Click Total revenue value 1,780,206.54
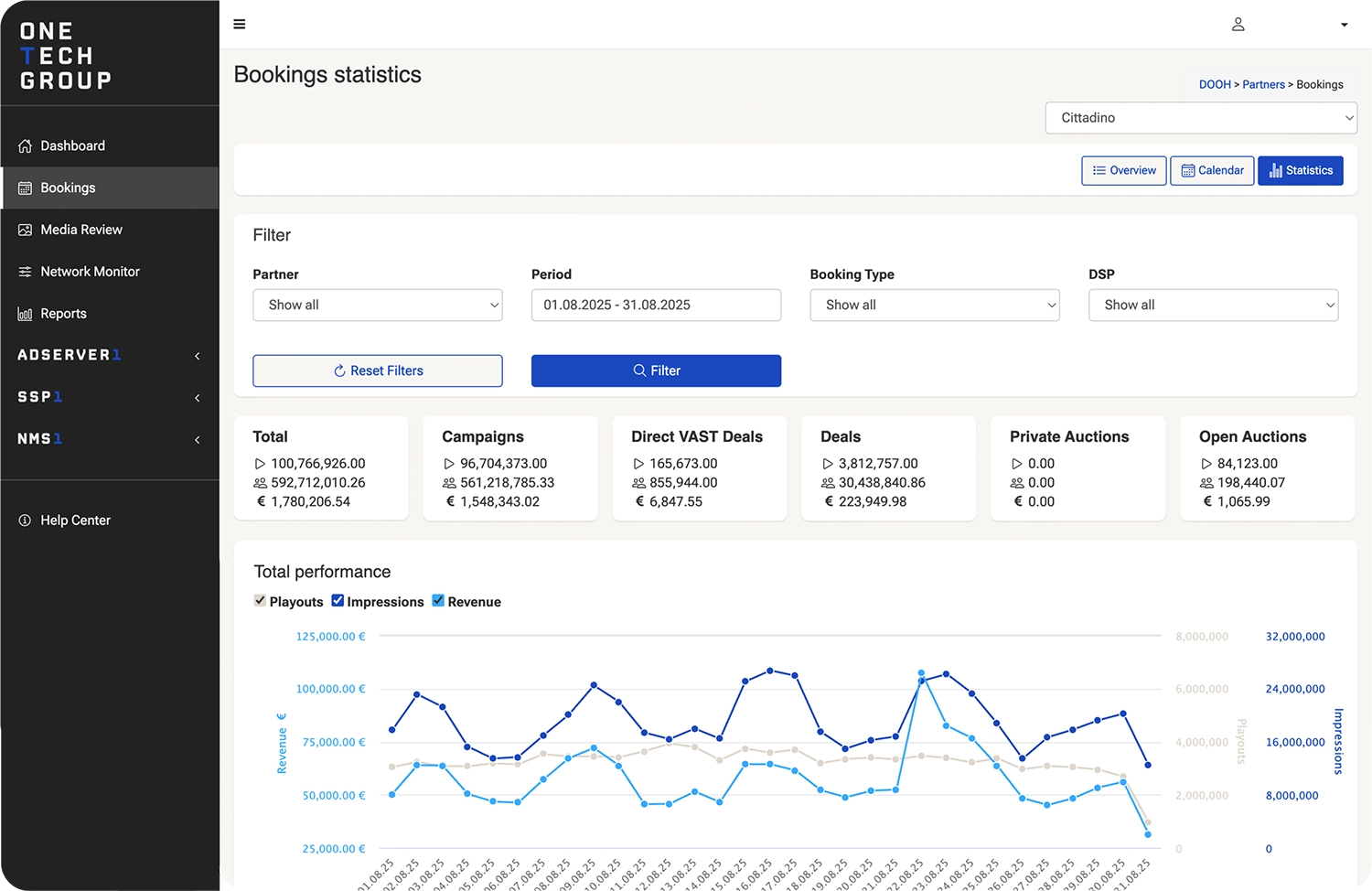Screen dimensions: 1372x891 click(x=310, y=502)
